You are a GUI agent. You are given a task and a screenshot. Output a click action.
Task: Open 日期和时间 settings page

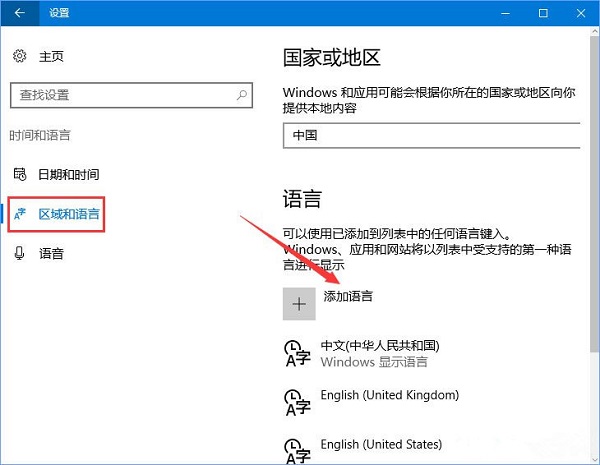click(68, 175)
